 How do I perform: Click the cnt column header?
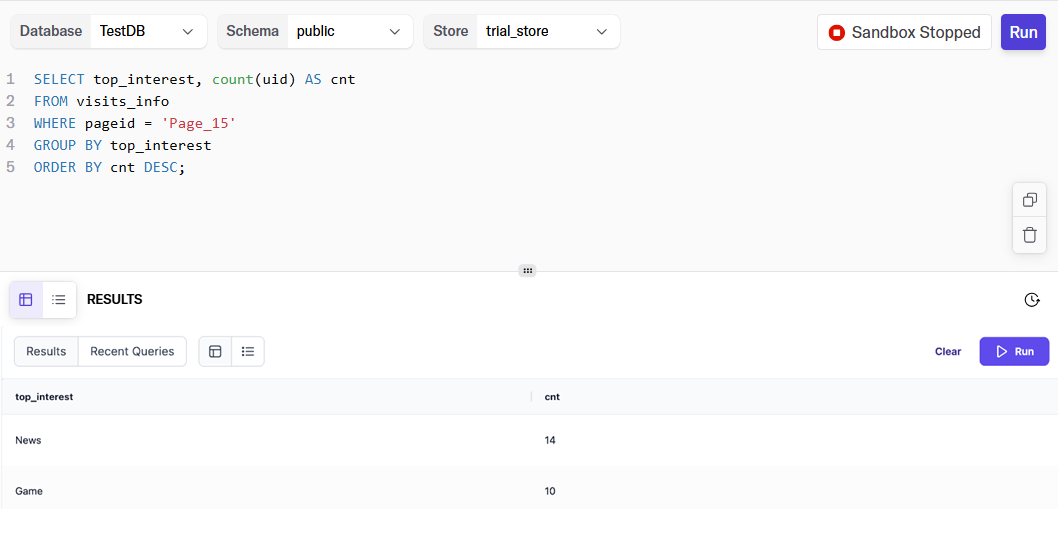[552, 397]
